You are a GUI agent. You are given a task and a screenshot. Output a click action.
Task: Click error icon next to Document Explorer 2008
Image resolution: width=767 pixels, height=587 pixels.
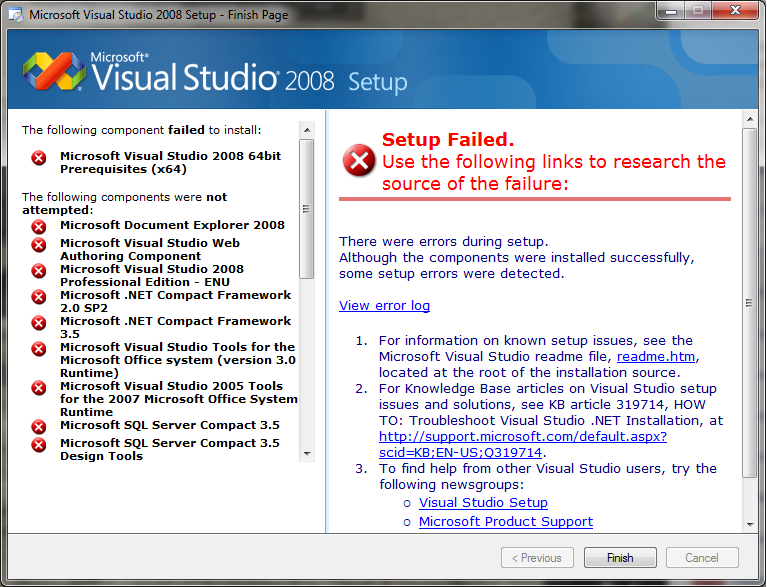[x=39, y=226]
